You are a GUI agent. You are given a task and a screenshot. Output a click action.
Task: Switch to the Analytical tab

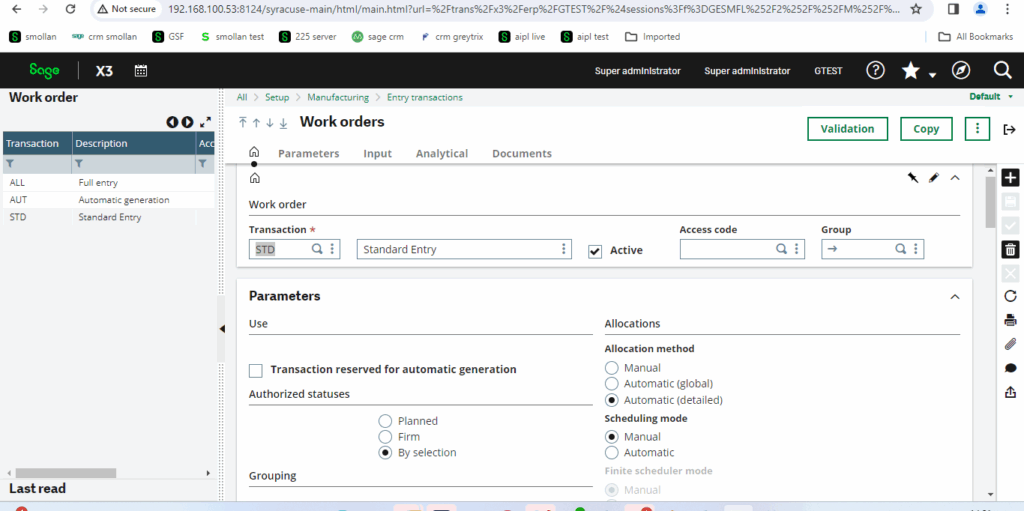(441, 154)
